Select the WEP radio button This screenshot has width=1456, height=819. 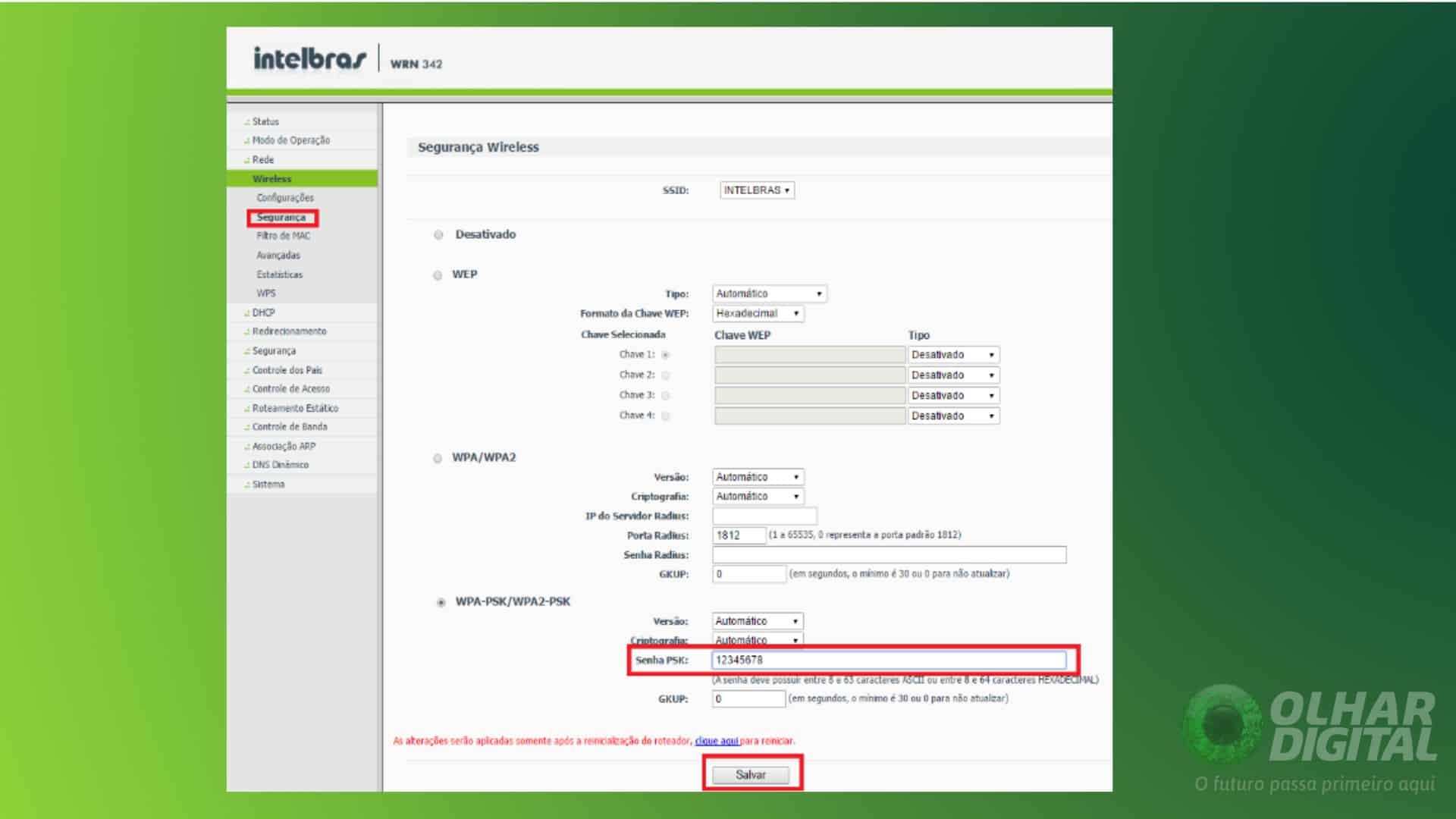tap(438, 275)
